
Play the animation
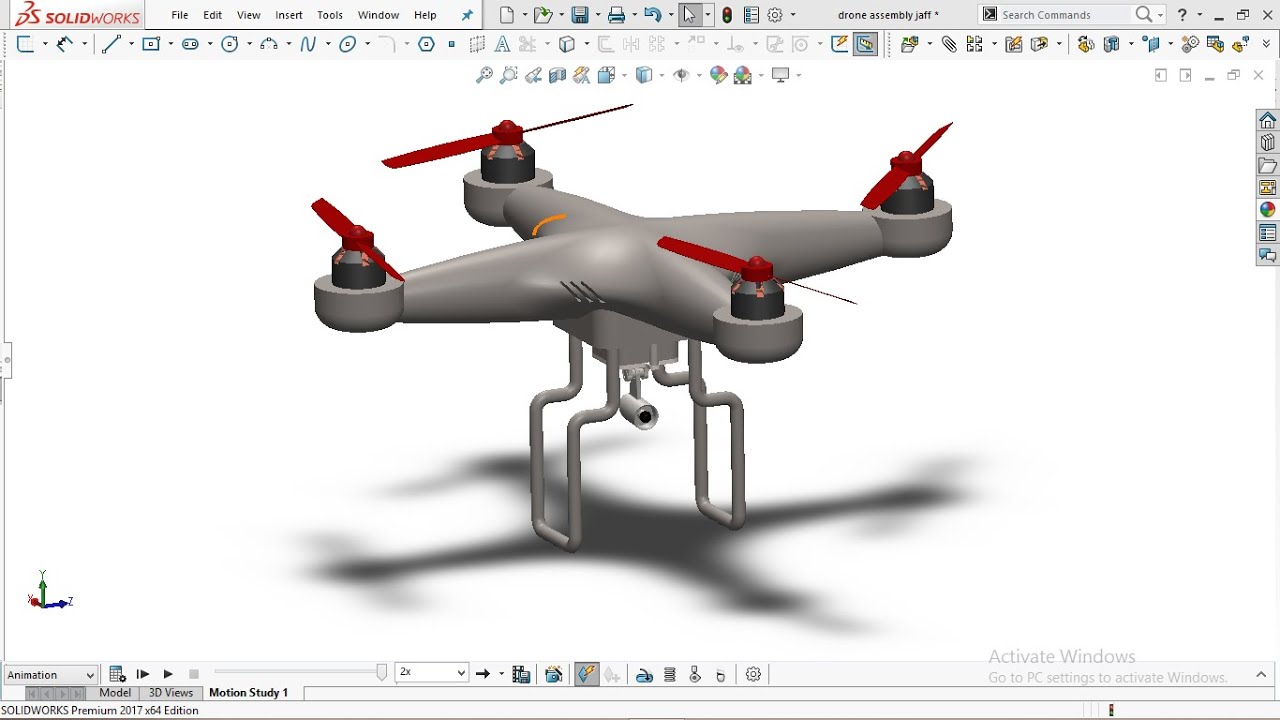pyautogui.click(x=168, y=674)
